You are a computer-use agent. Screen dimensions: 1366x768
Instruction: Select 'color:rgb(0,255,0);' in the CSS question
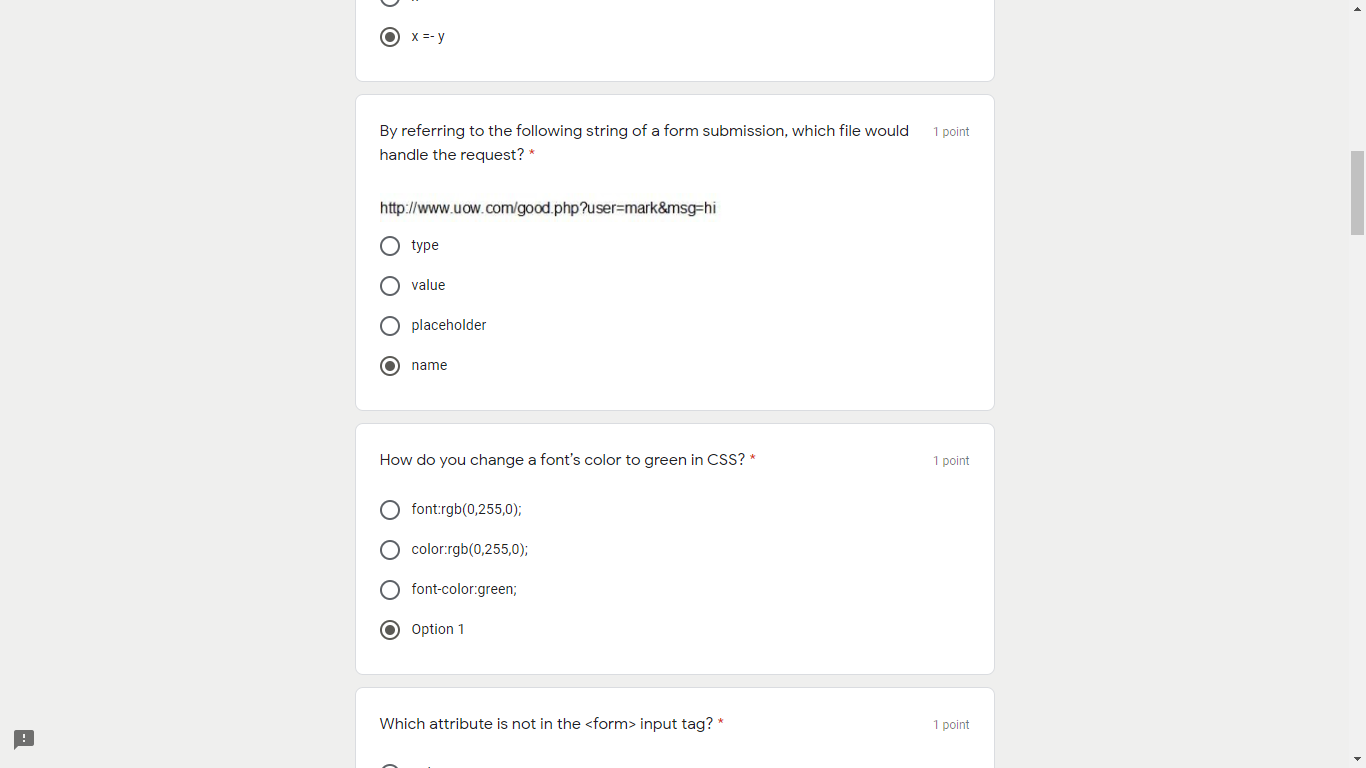390,549
